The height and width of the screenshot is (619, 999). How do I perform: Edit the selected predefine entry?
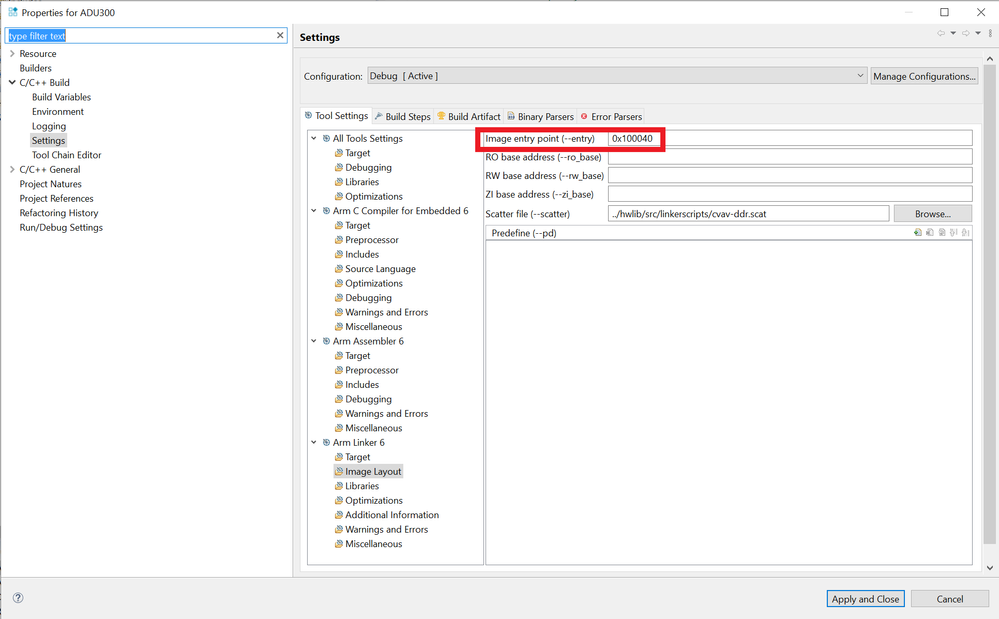(x=942, y=232)
